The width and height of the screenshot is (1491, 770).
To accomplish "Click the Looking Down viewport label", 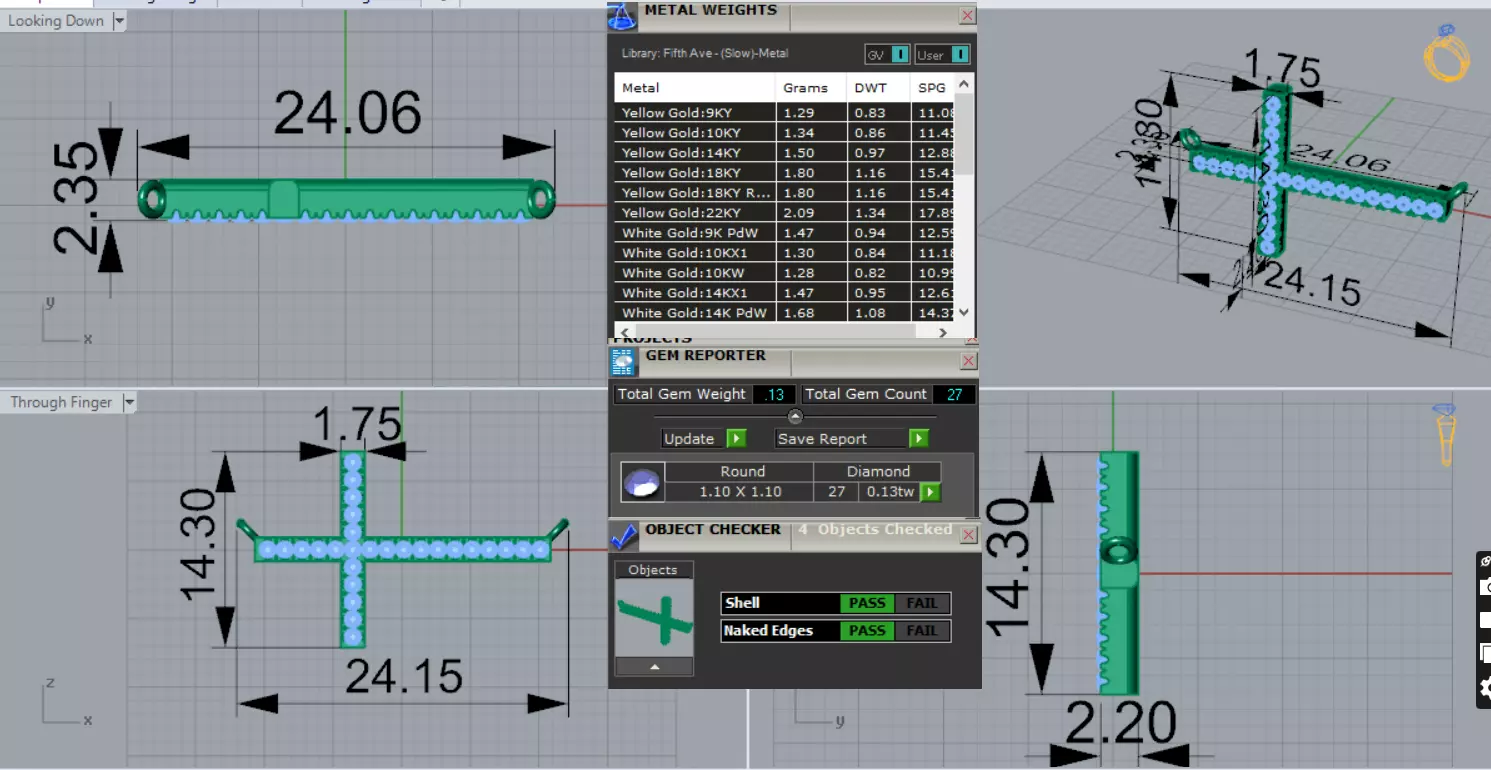I will click(x=56, y=21).
